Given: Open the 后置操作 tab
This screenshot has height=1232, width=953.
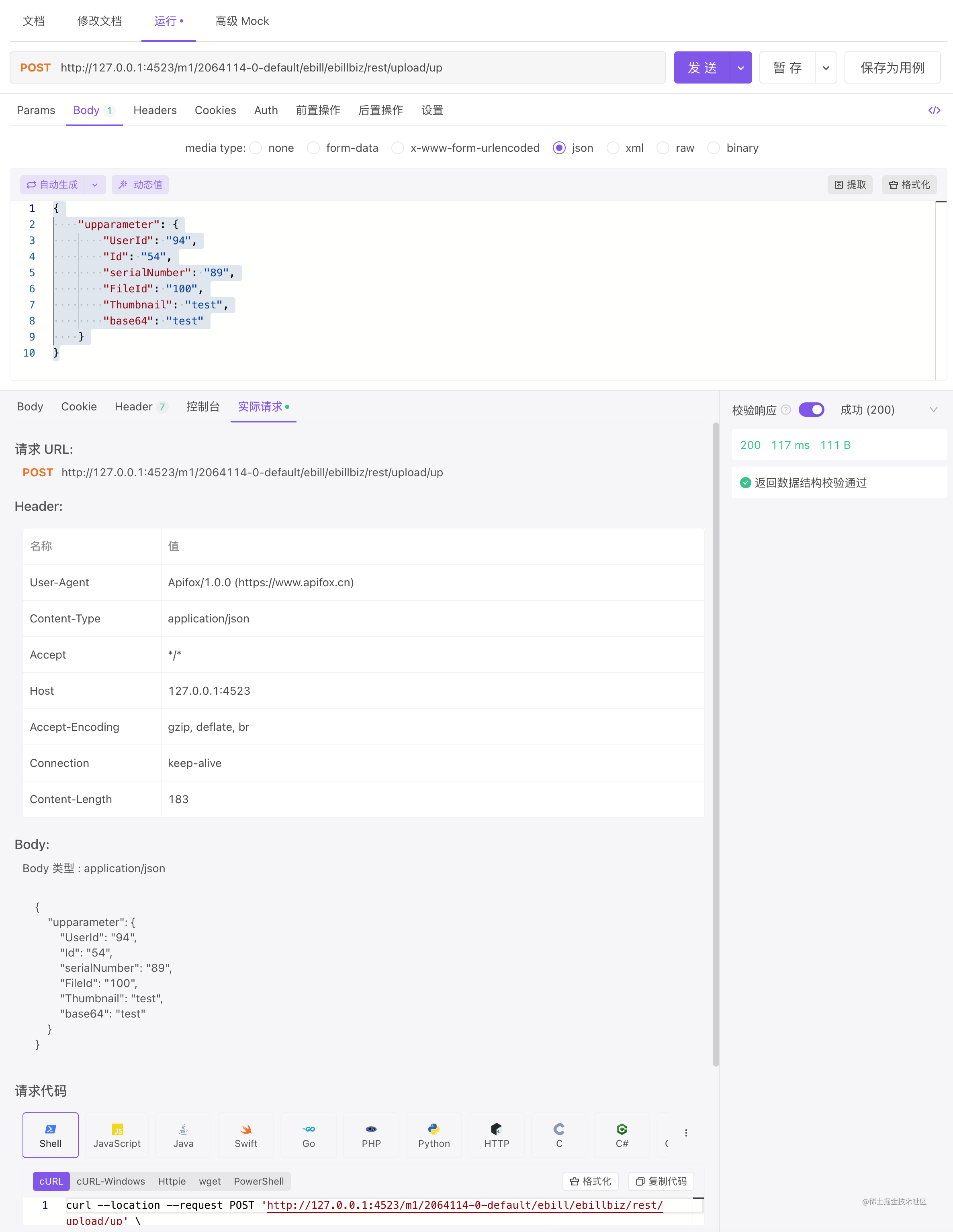Looking at the screenshot, I should pos(381,110).
